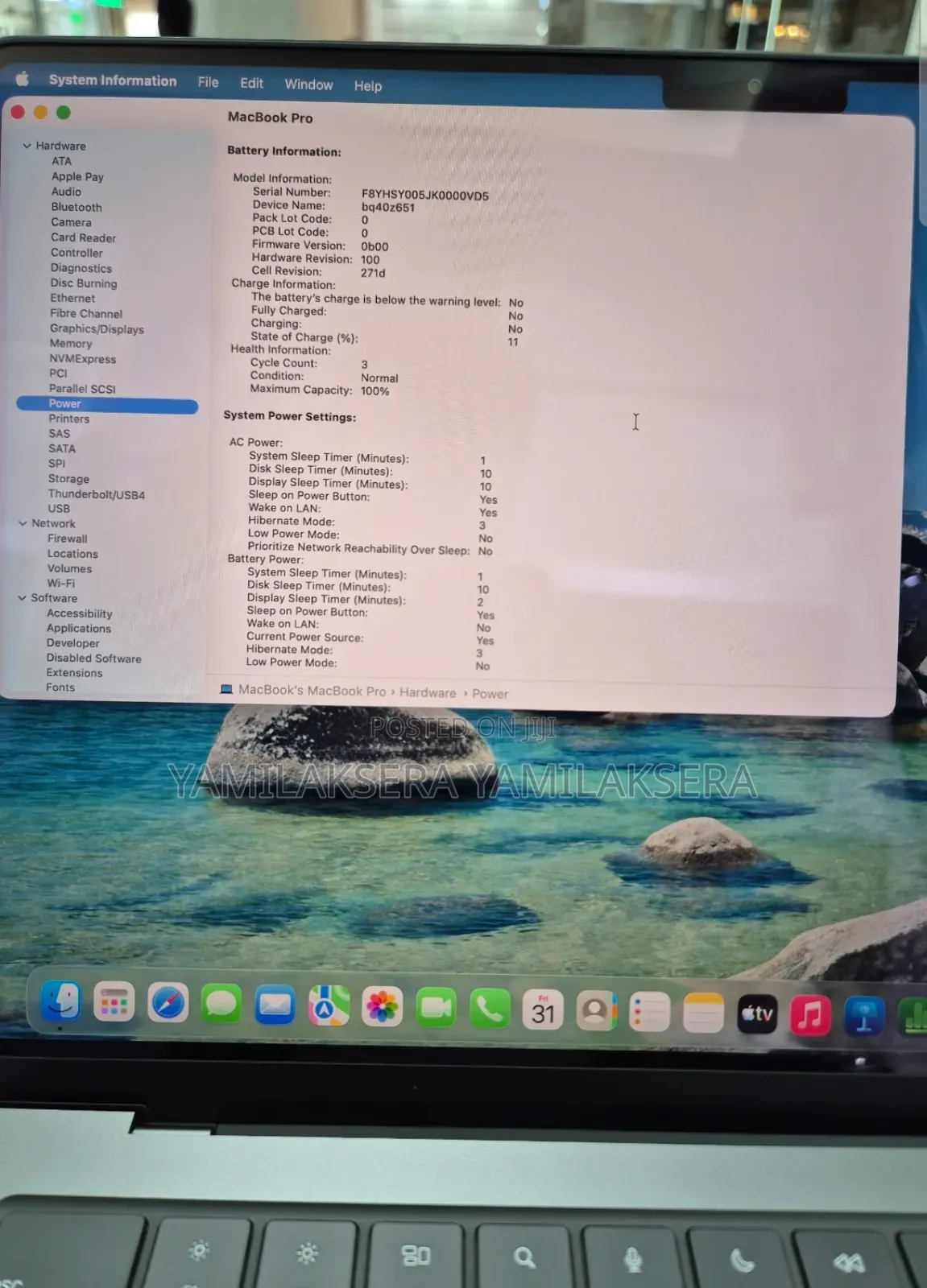Open Music app in the dock
This screenshot has height=1288, width=927.
coord(810,1015)
